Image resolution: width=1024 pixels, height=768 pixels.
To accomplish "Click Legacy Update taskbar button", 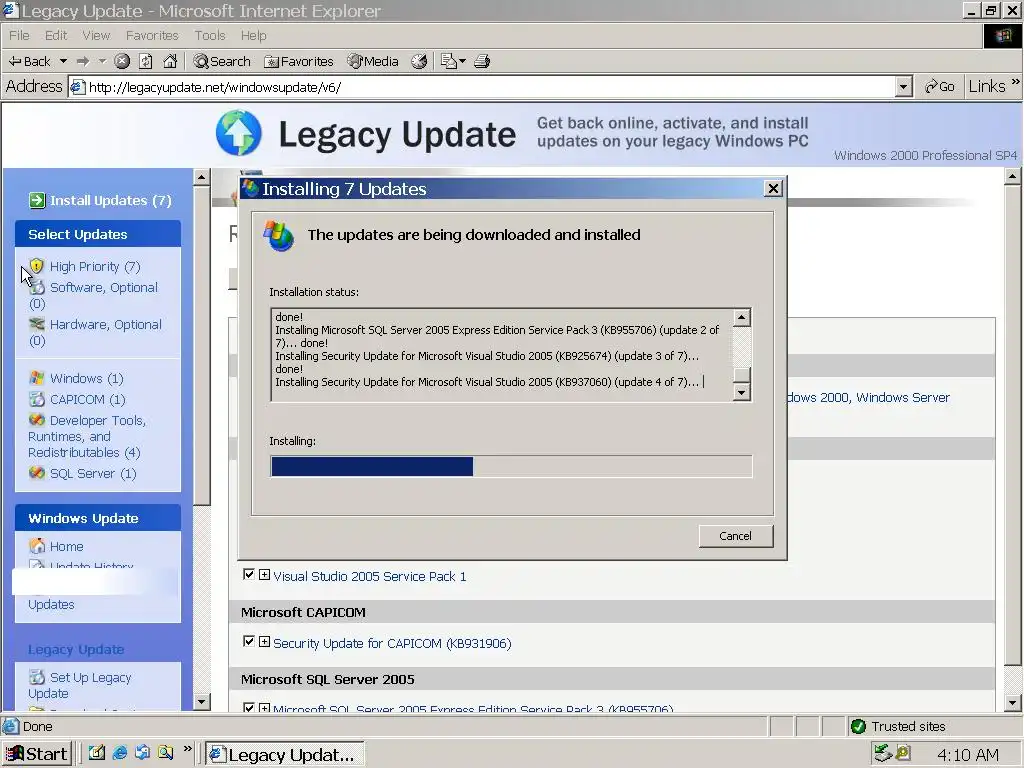I will click(x=285, y=754).
